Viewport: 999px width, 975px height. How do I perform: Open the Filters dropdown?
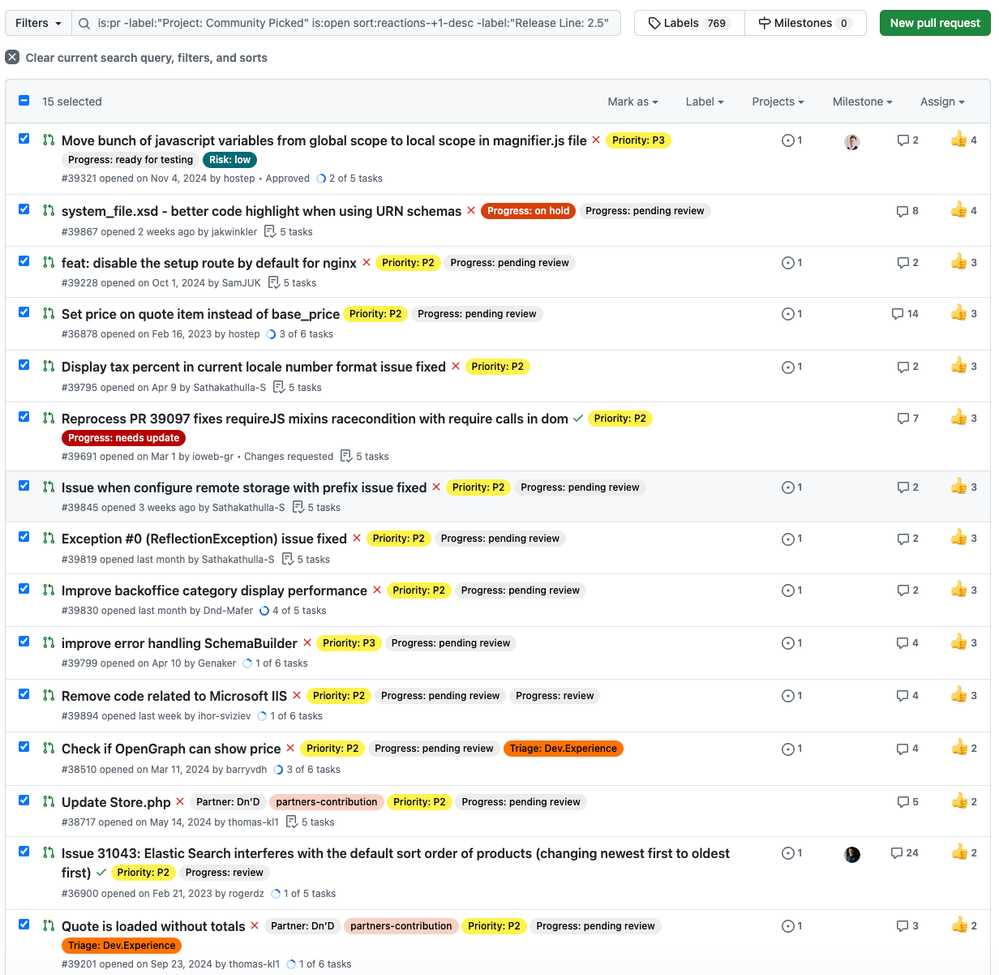(39, 23)
